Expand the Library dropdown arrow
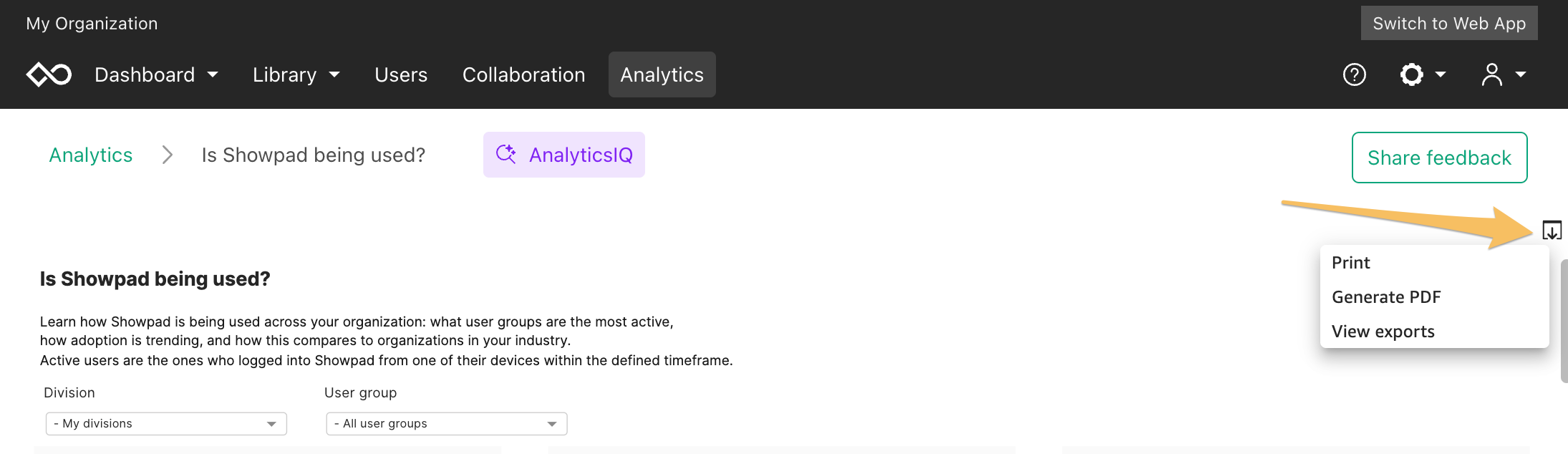This screenshot has width=1568, height=454. pyautogui.click(x=334, y=74)
